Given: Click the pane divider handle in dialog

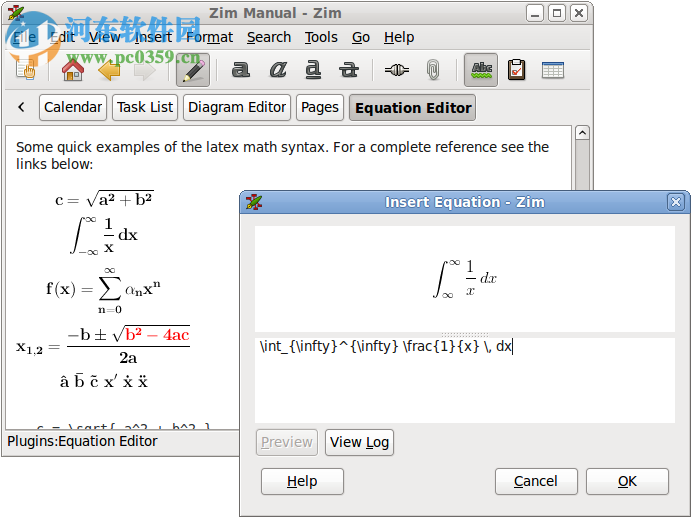Looking at the screenshot, I should [x=465, y=335].
